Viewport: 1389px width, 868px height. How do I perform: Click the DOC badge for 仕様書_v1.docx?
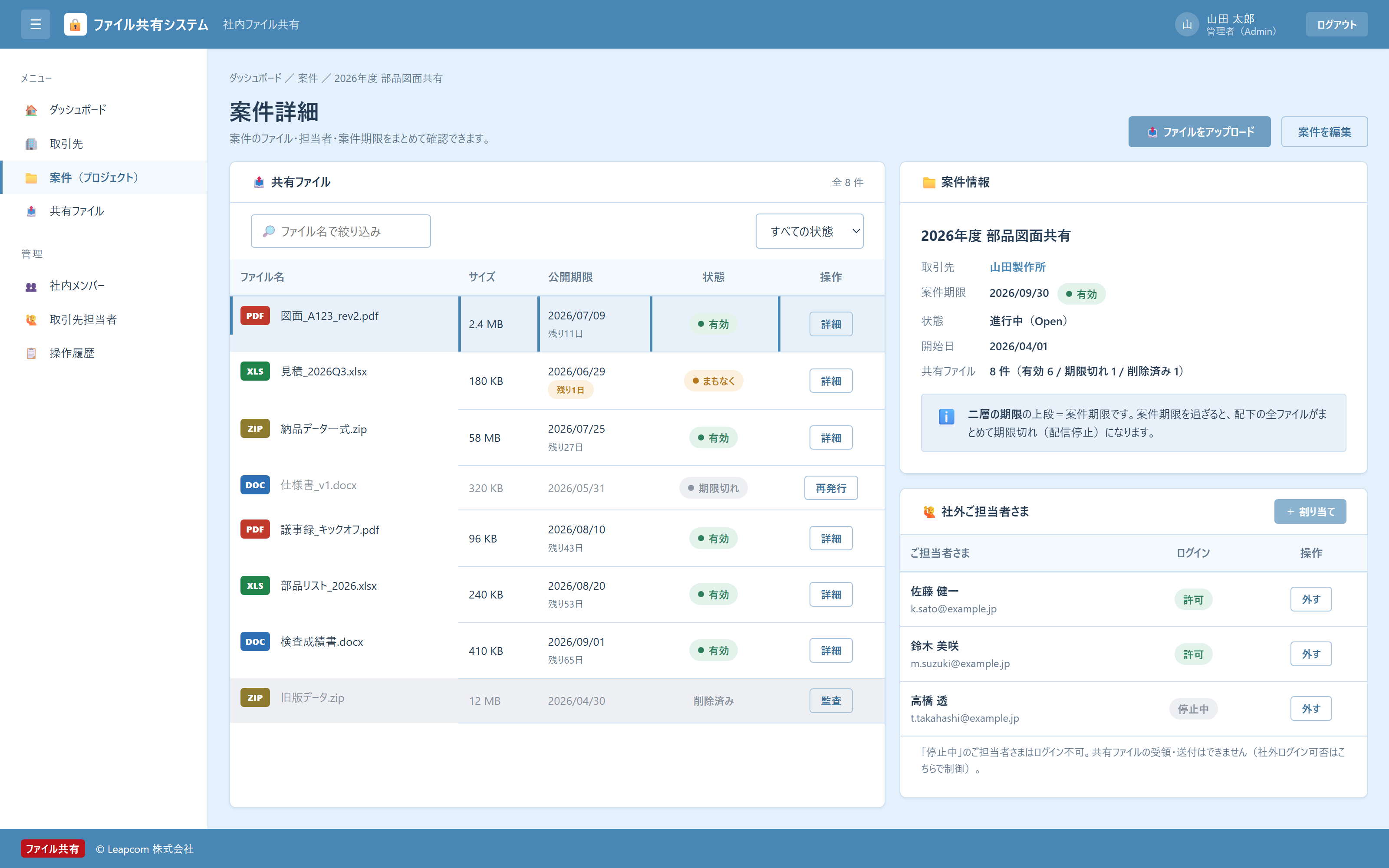255,485
